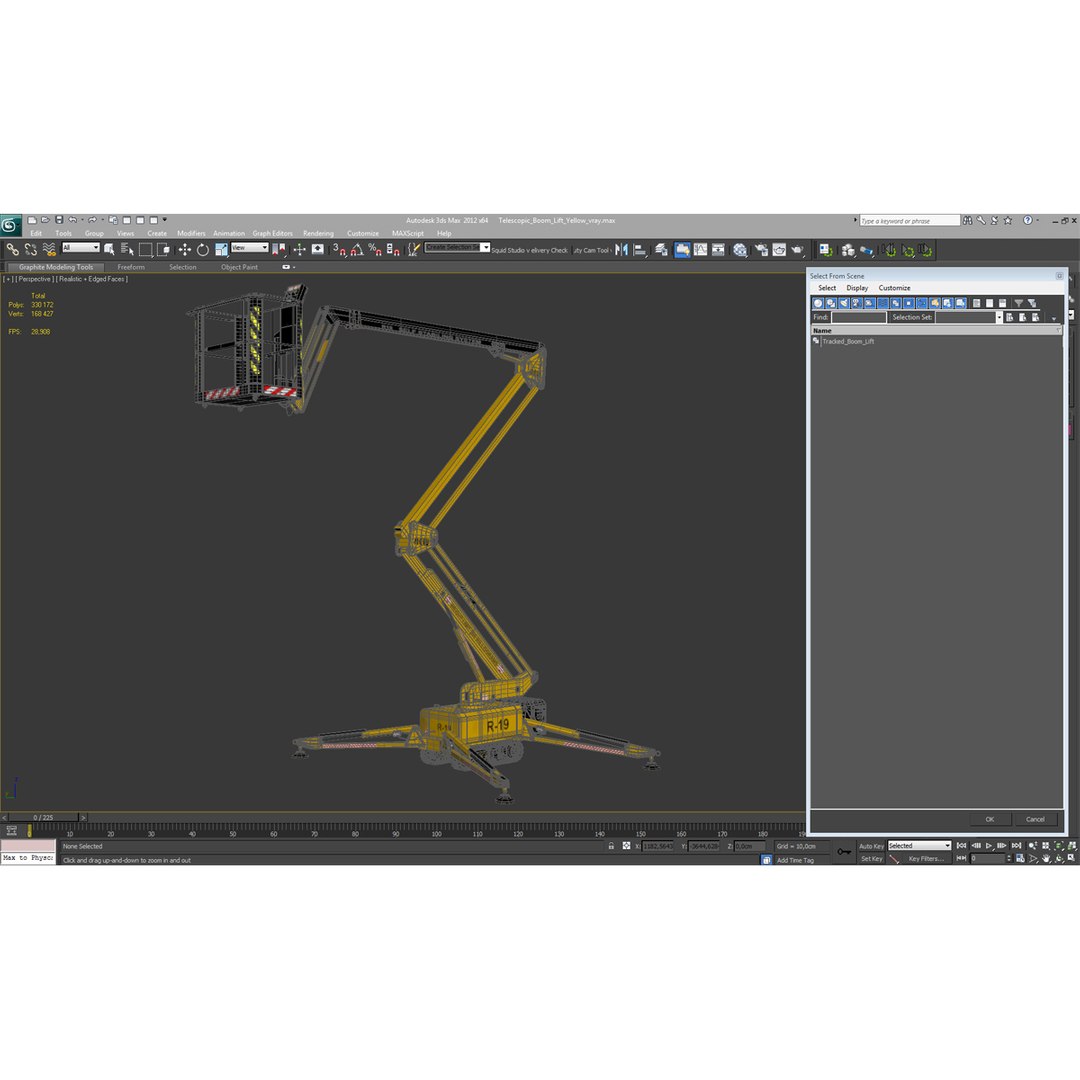Toggle the 3D Snaps button
Screen dimensions: 1080x1080
click(x=339, y=249)
